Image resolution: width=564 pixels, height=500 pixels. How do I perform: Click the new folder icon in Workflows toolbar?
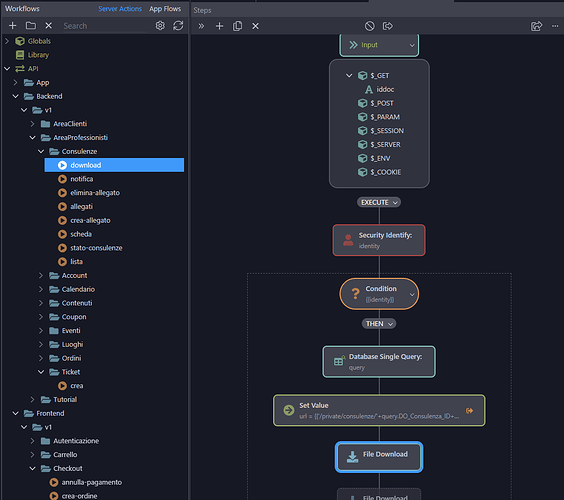point(31,26)
